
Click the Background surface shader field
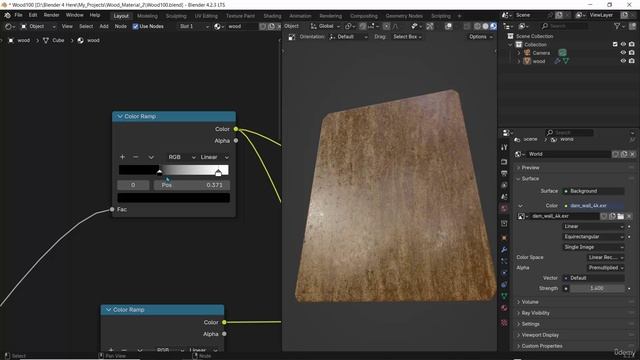(x=593, y=191)
